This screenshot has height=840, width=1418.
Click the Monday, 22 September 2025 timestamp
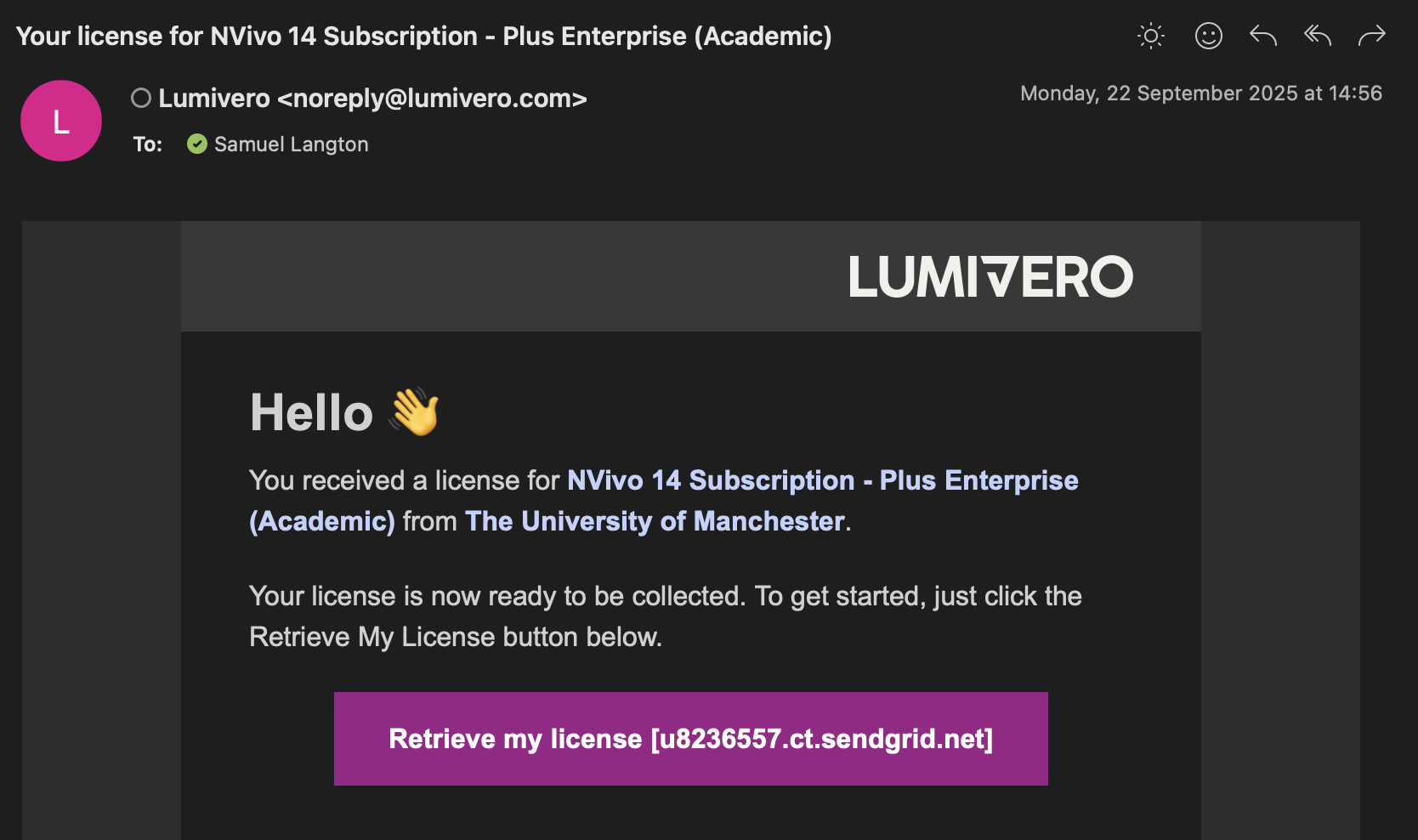tap(1200, 94)
